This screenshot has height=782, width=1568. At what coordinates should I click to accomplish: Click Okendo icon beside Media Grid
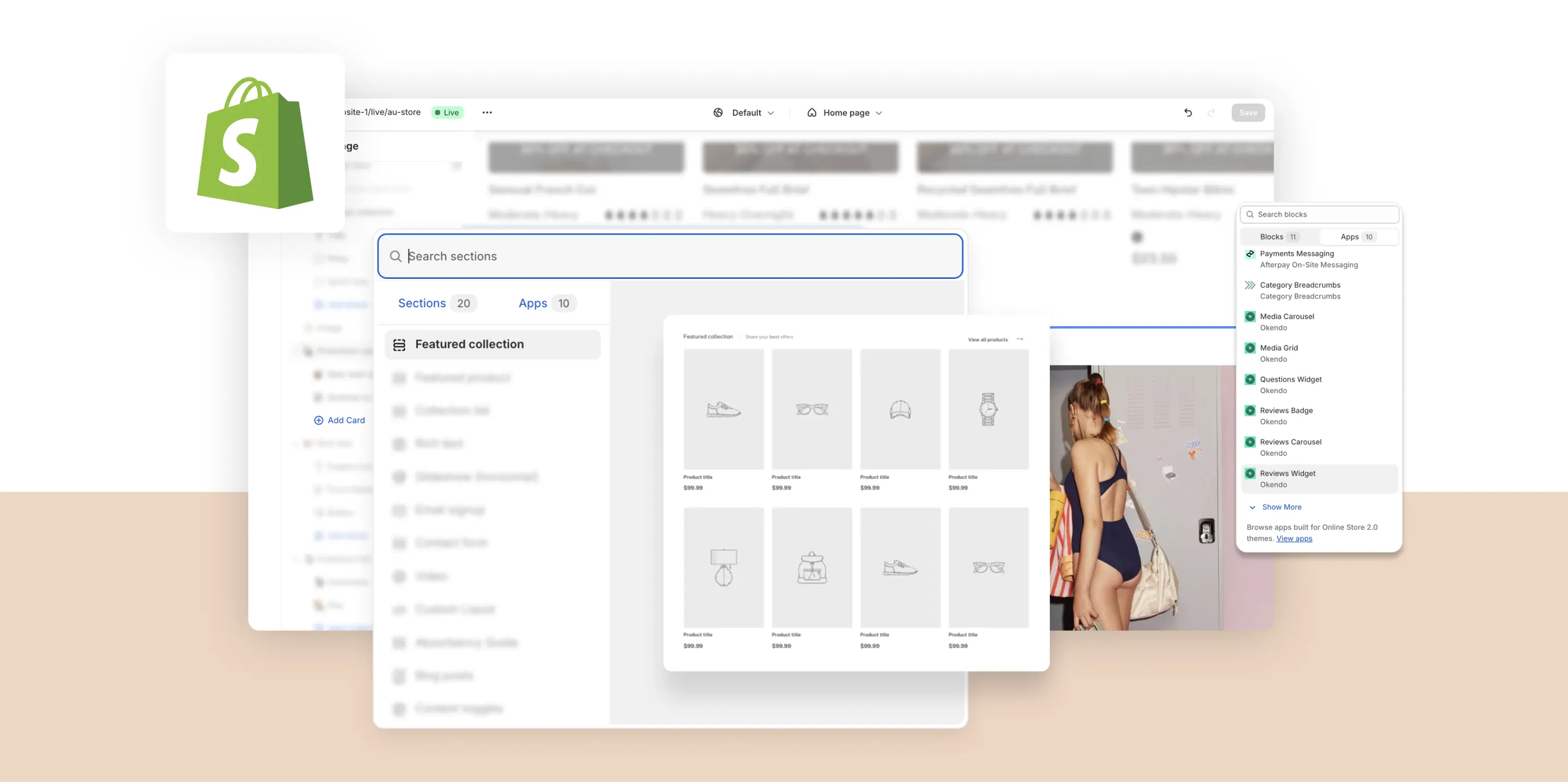pos(1249,348)
